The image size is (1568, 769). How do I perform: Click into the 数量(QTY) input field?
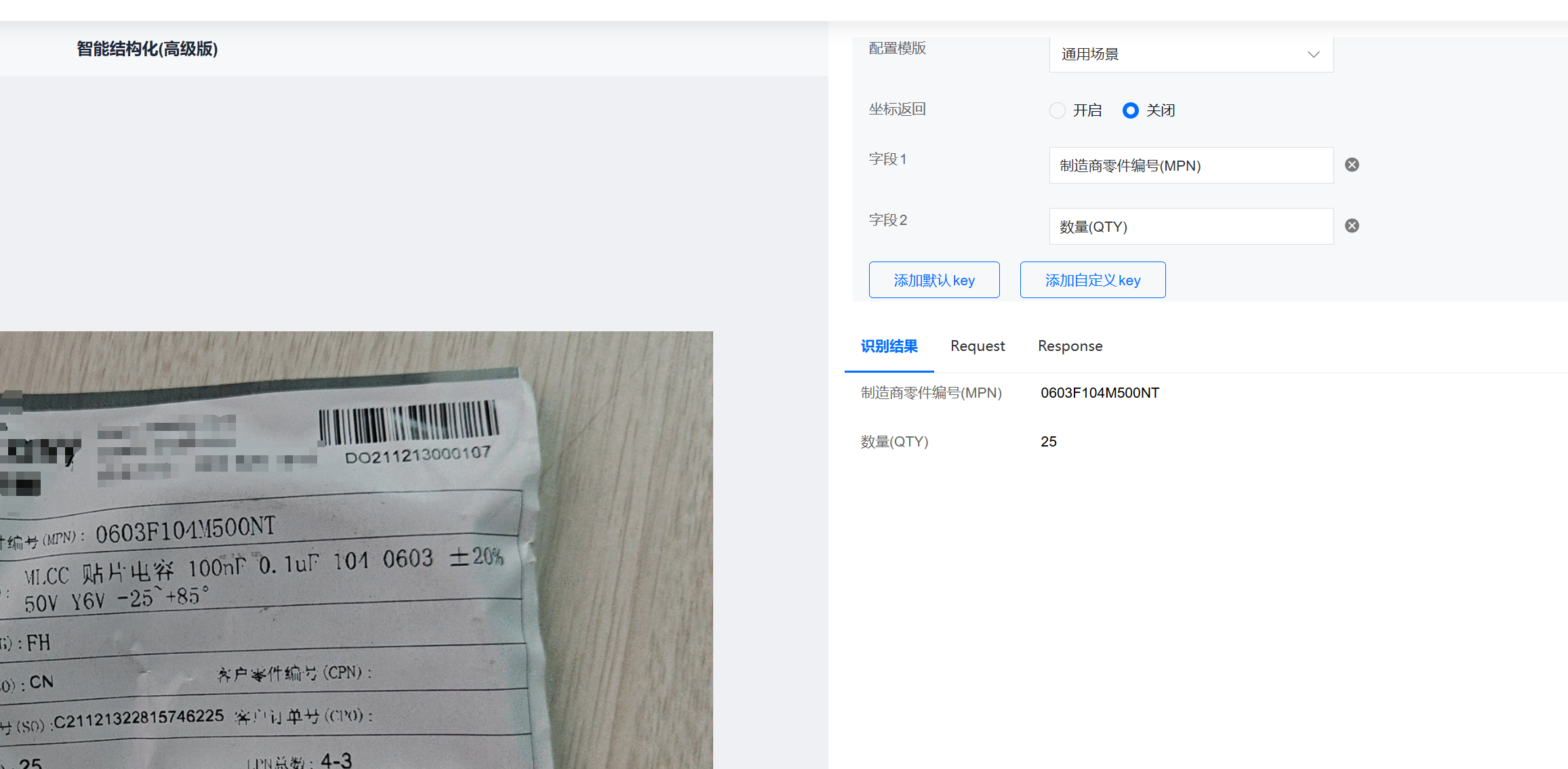(x=1190, y=226)
